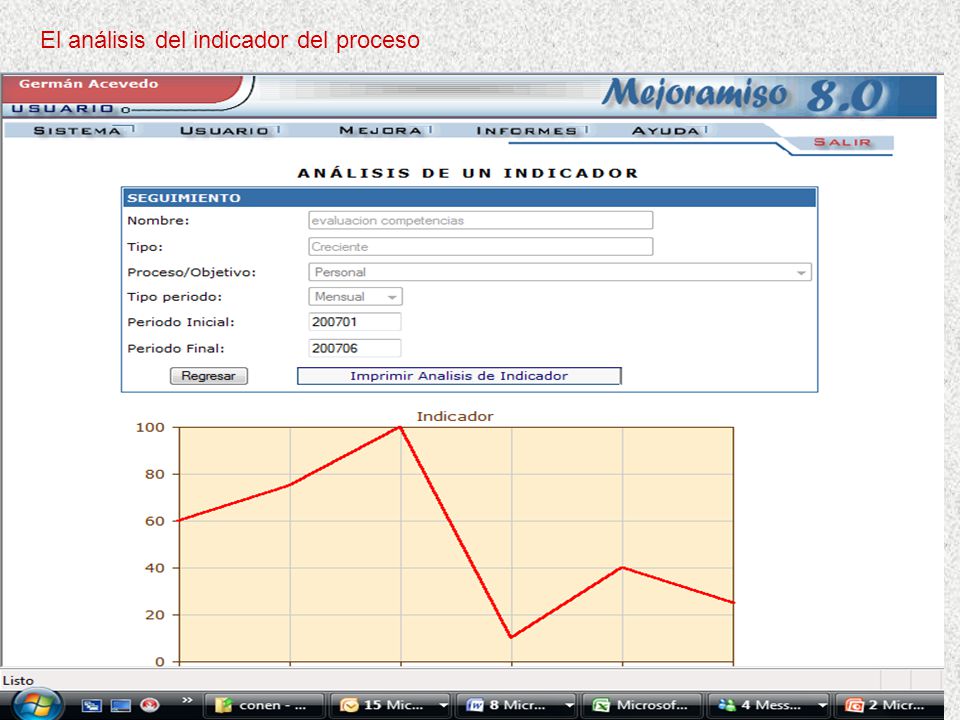Click the 80 value on chart axis
The width and height of the screenshot is (960, 720).
pyautogui.click(x=155, y=474)
